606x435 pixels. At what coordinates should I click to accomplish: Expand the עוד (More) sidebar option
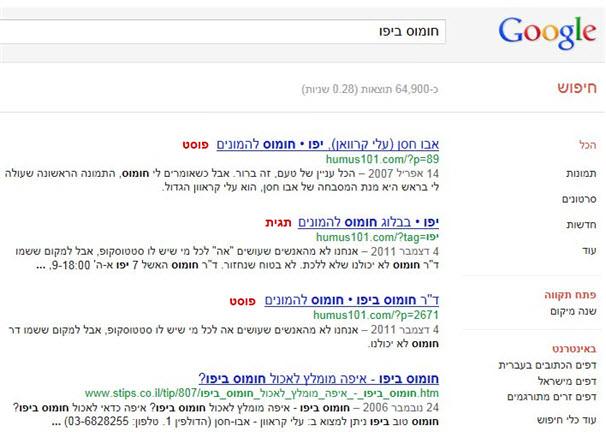pos(589,251)
